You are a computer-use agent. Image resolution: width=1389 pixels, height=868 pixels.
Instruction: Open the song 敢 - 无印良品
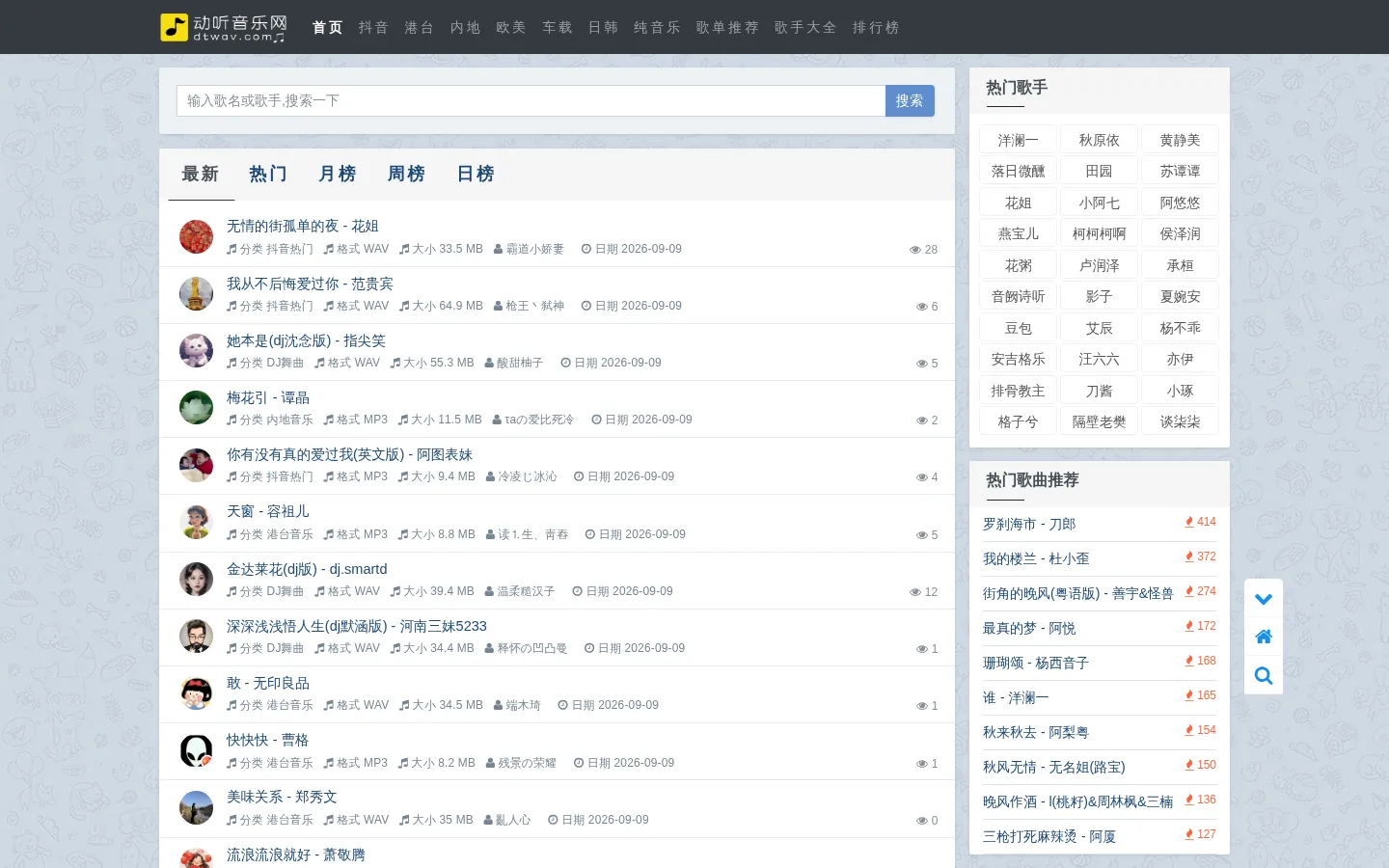tap(268, 683)
